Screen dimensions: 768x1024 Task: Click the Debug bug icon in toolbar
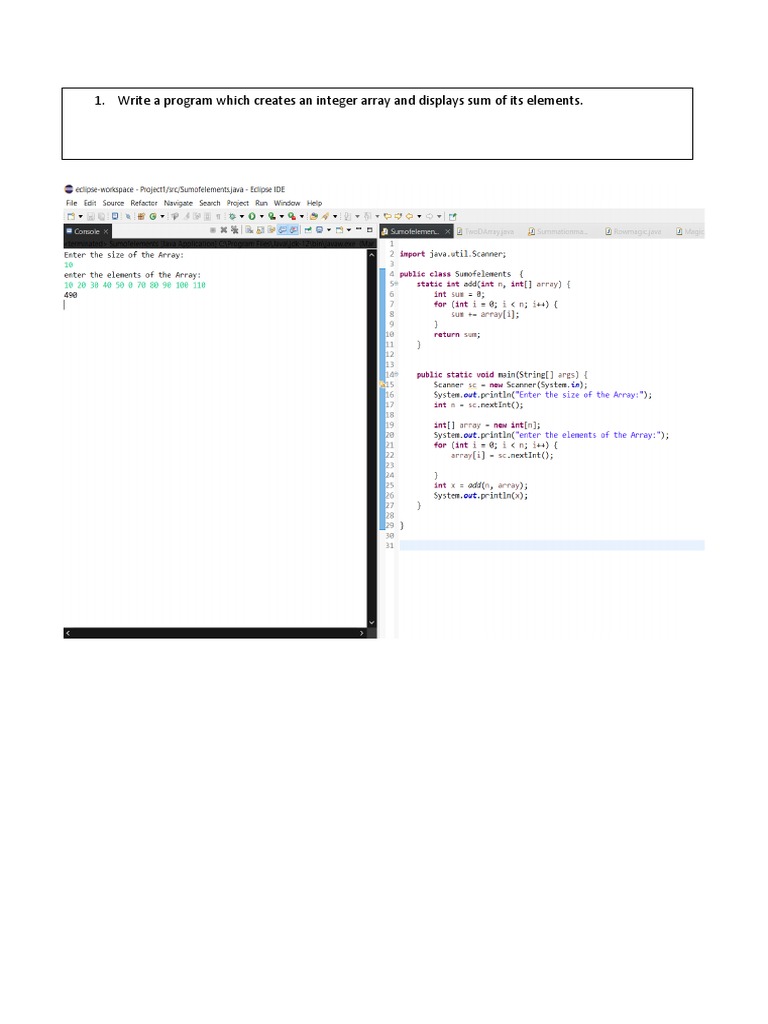[233, 215]
